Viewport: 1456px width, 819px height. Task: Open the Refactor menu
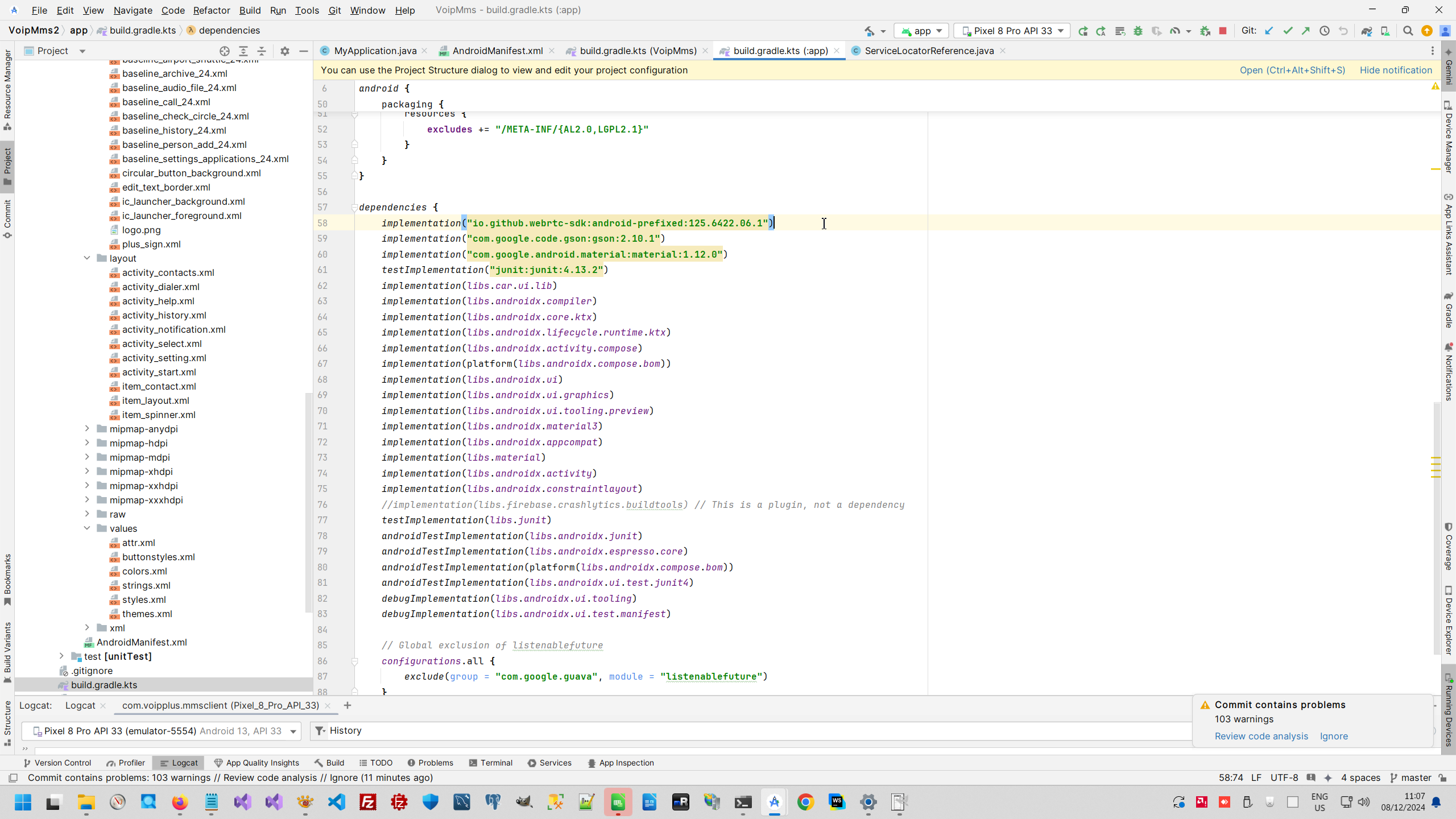211,10
